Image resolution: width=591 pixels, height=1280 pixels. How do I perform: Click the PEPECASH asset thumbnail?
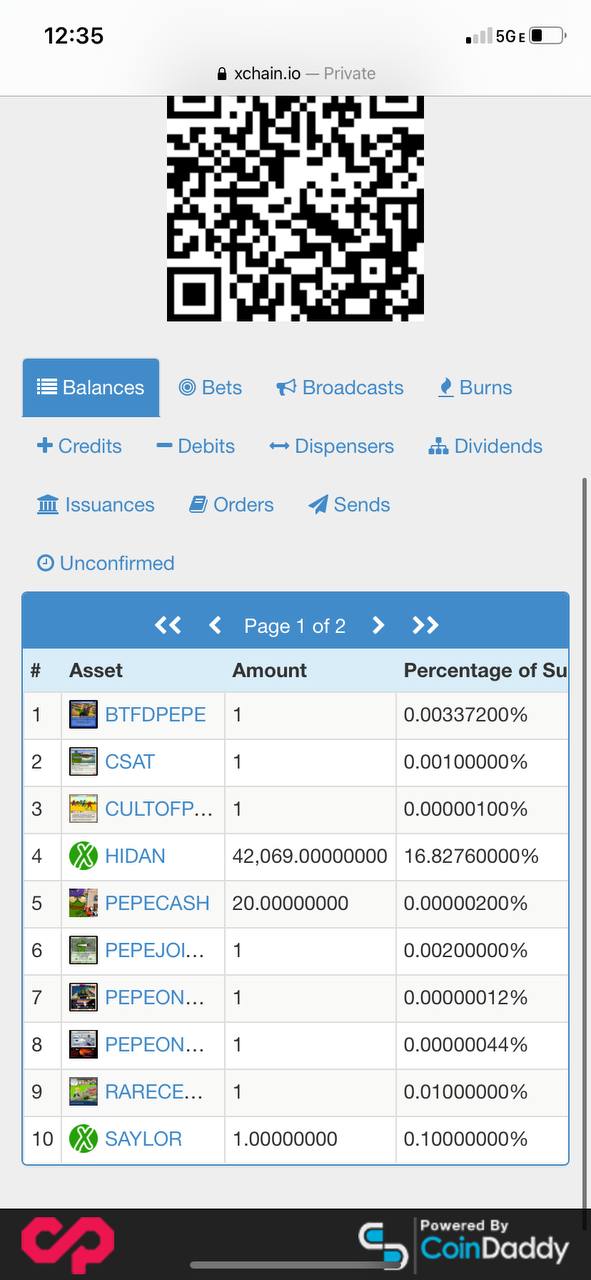(83, 903)
